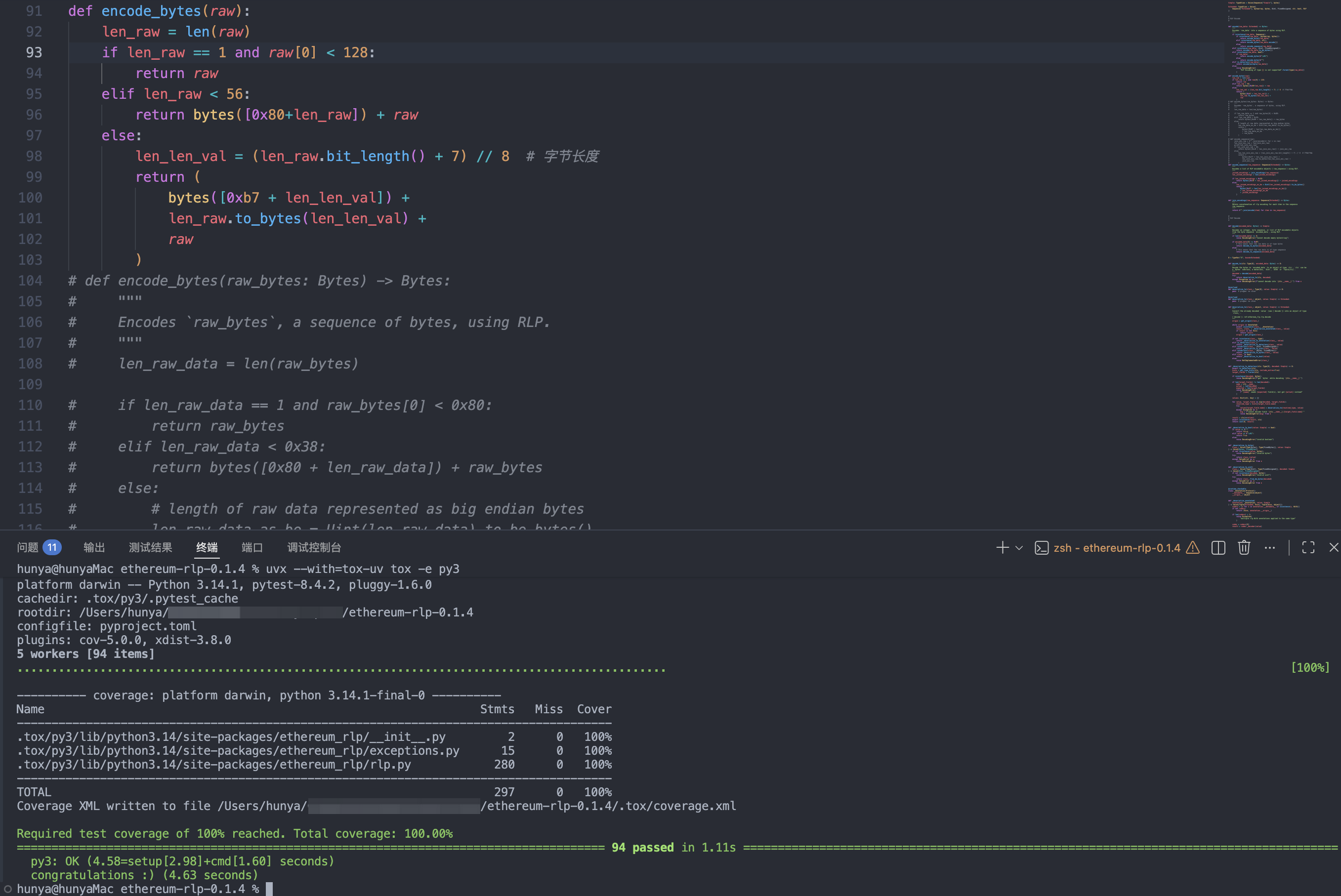Viewport: 1341px width, 896px height.
Task: Maximize the panel size
Action: click(x=1308, y=547)
